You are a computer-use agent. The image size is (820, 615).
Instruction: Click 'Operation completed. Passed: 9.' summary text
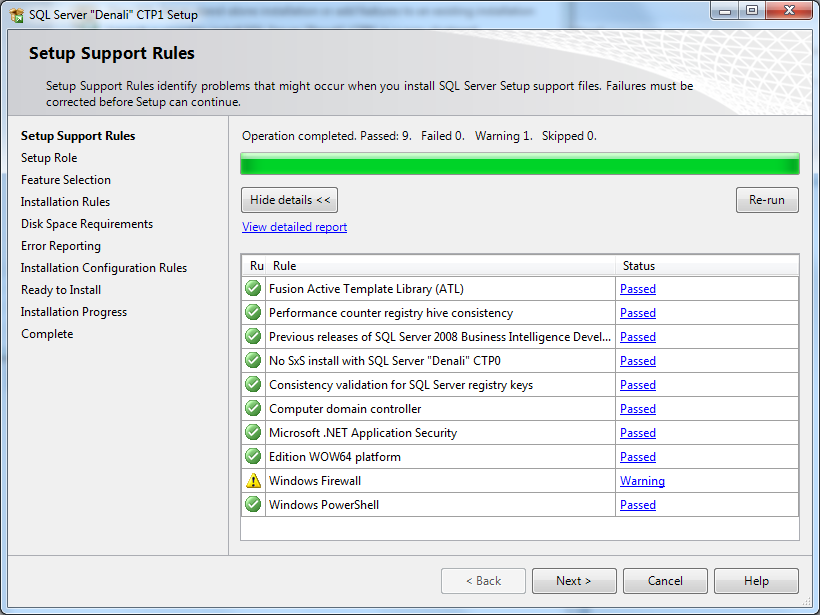tap(327, 136)
